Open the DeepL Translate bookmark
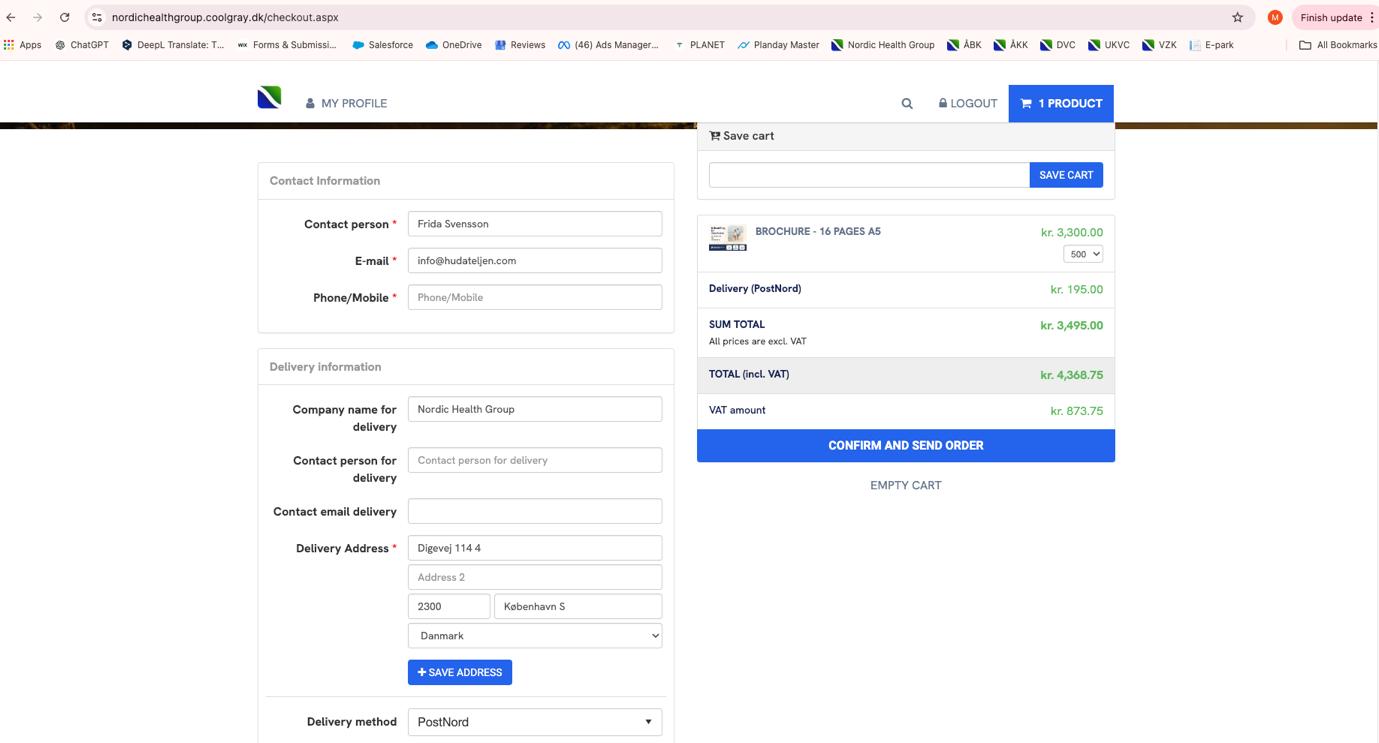Viewport: 1379px width, 743px height. click(173, 45)
